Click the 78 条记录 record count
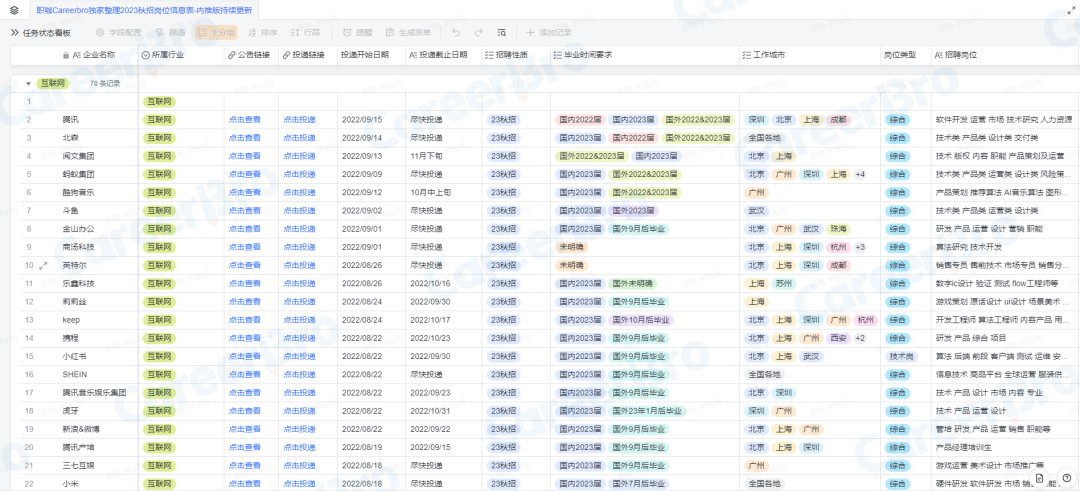 click(105, 83)
